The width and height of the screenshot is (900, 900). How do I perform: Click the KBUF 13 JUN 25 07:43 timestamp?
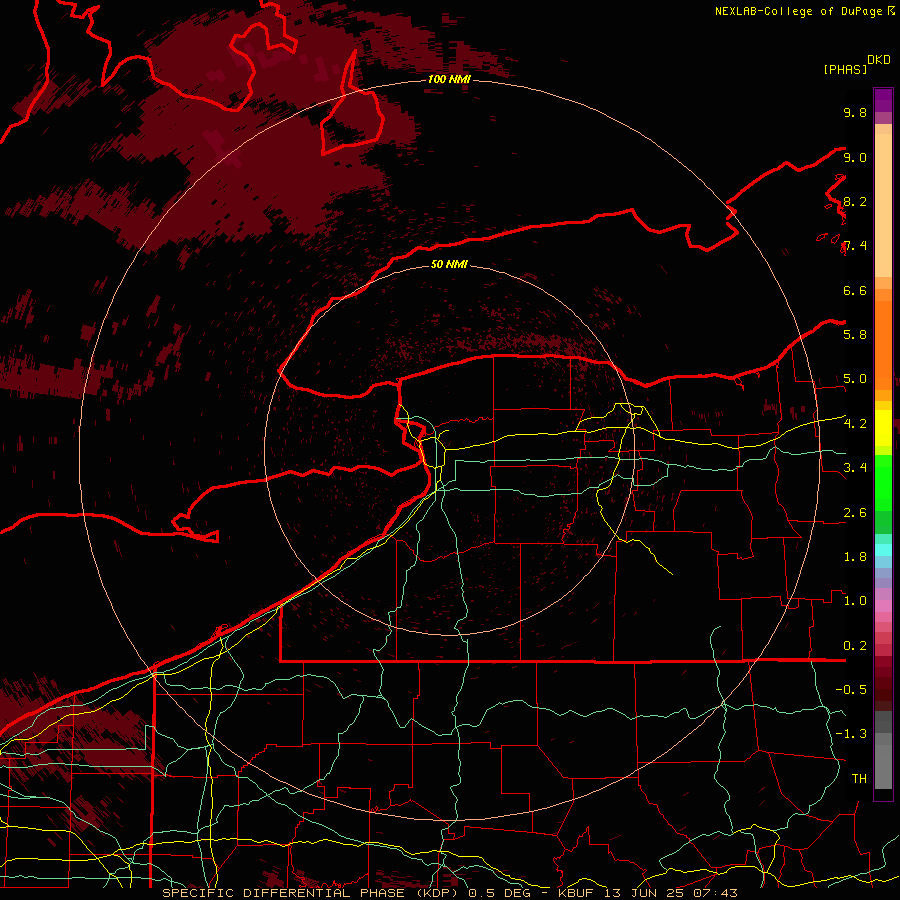tap(647, 893)
